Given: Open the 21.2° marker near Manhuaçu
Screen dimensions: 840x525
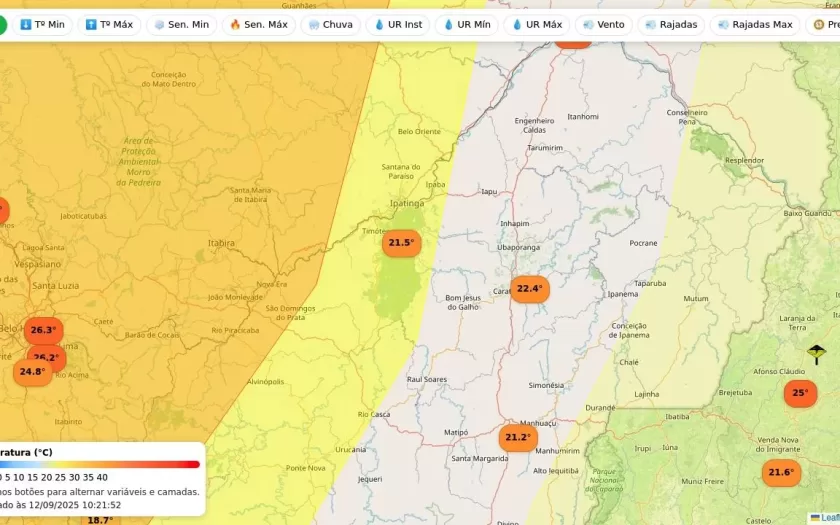Looking at the screenshot, I should (517, 437).
